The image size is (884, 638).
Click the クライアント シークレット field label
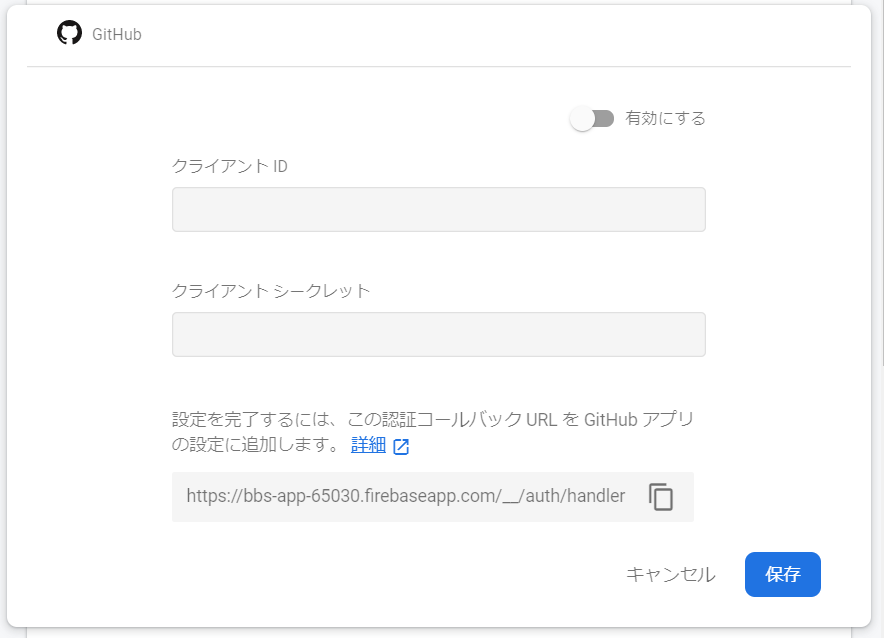271,291
